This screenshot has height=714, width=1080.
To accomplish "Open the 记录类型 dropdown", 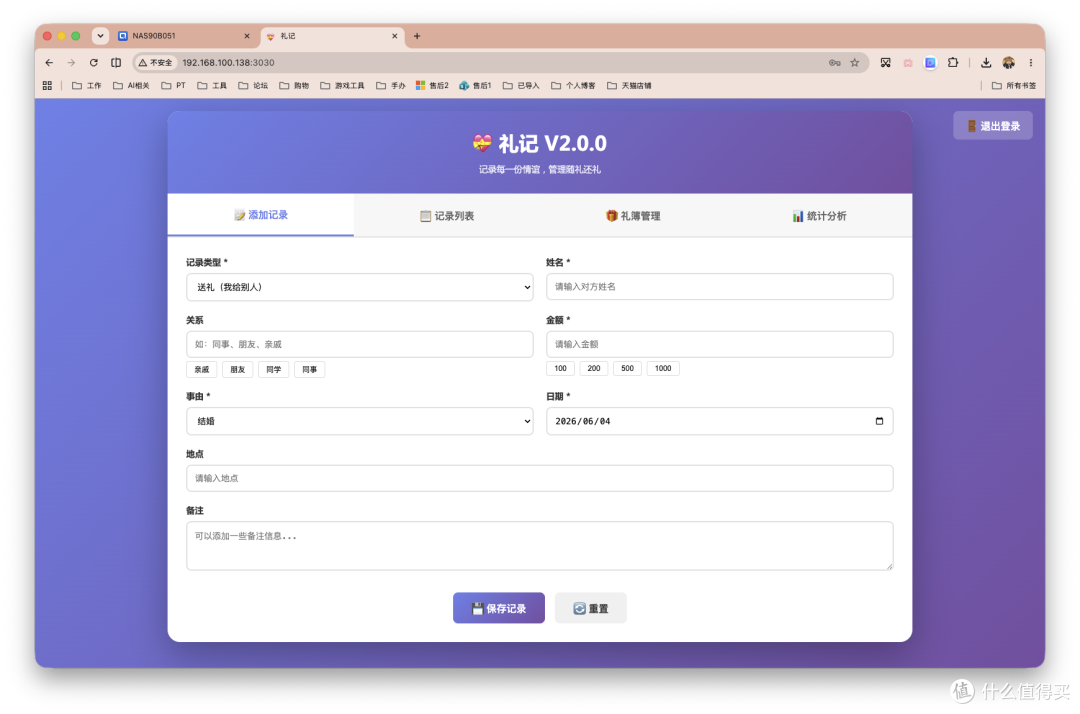I will [x=360, y=287].
